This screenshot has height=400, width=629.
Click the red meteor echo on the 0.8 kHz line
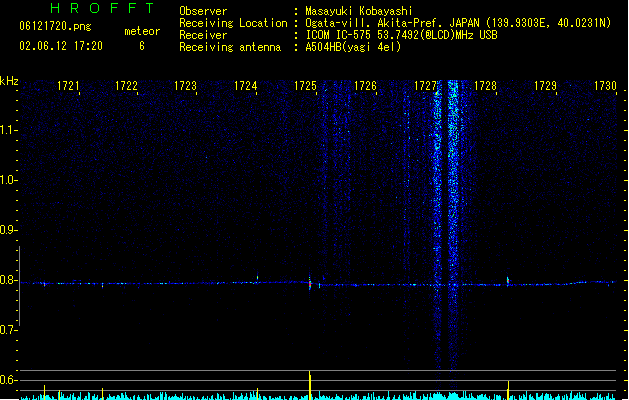pos(310,284)
